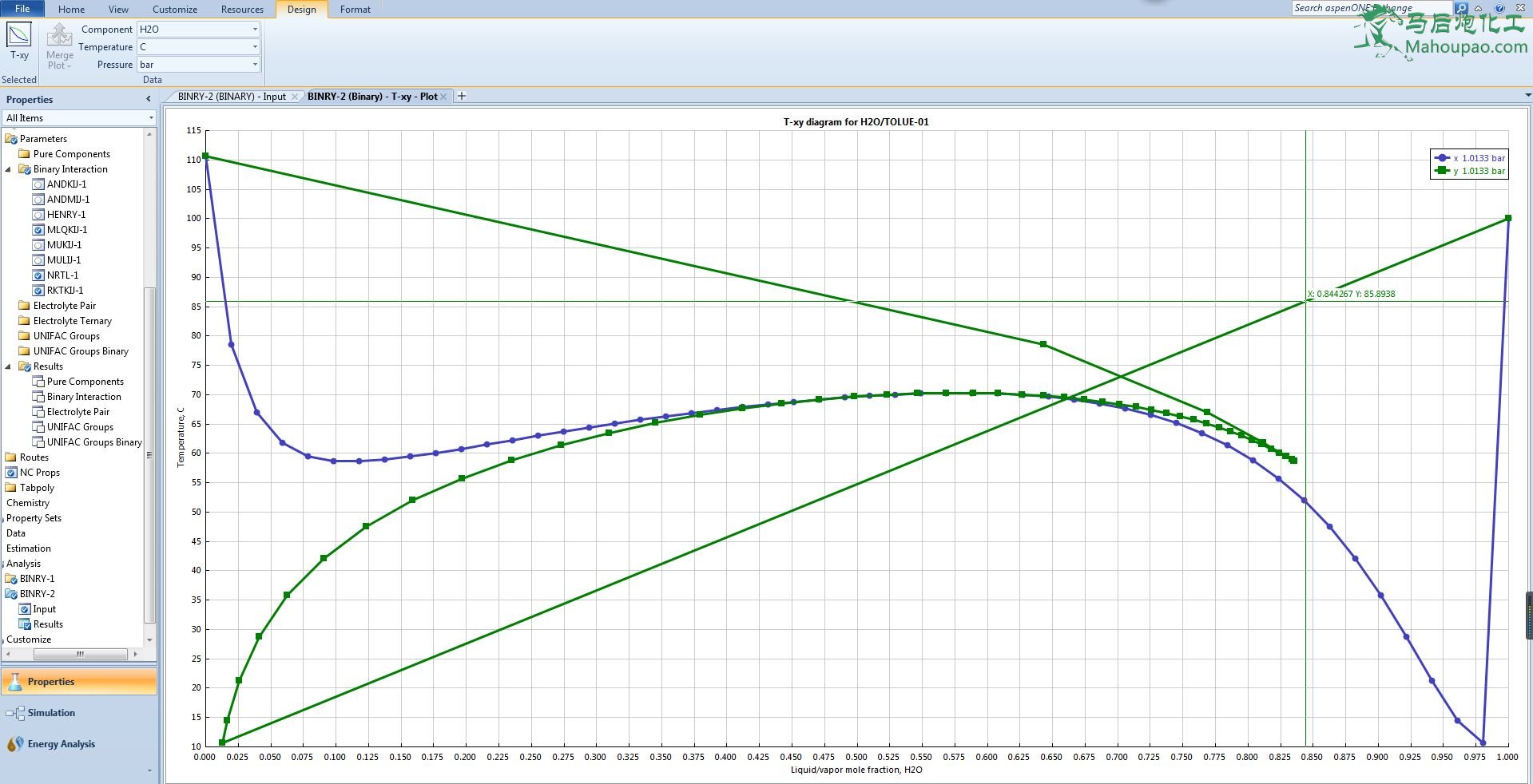
Task: Click the tree vertical scrollbar thumb
Action: 149,455
